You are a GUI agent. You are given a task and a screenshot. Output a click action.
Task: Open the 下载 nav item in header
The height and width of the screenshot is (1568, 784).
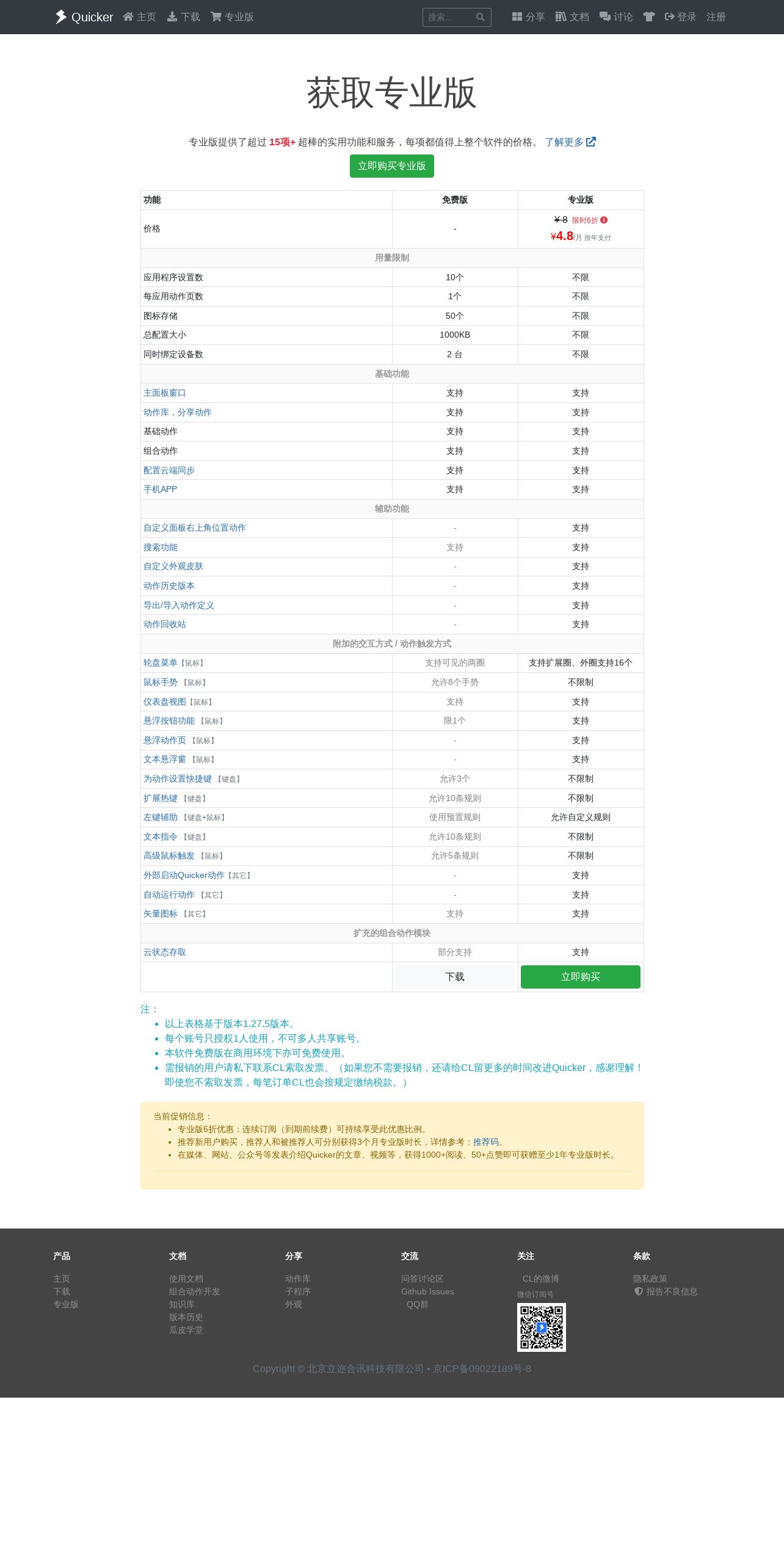(x=183, y=17)
